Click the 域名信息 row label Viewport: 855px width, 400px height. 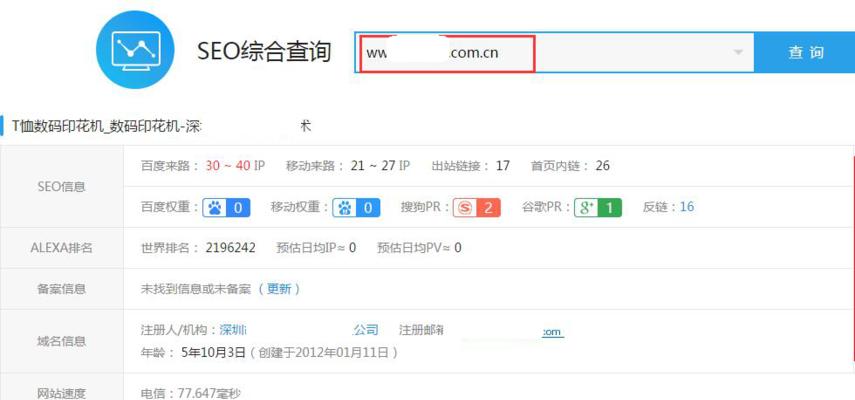click(x=62, y=341)
